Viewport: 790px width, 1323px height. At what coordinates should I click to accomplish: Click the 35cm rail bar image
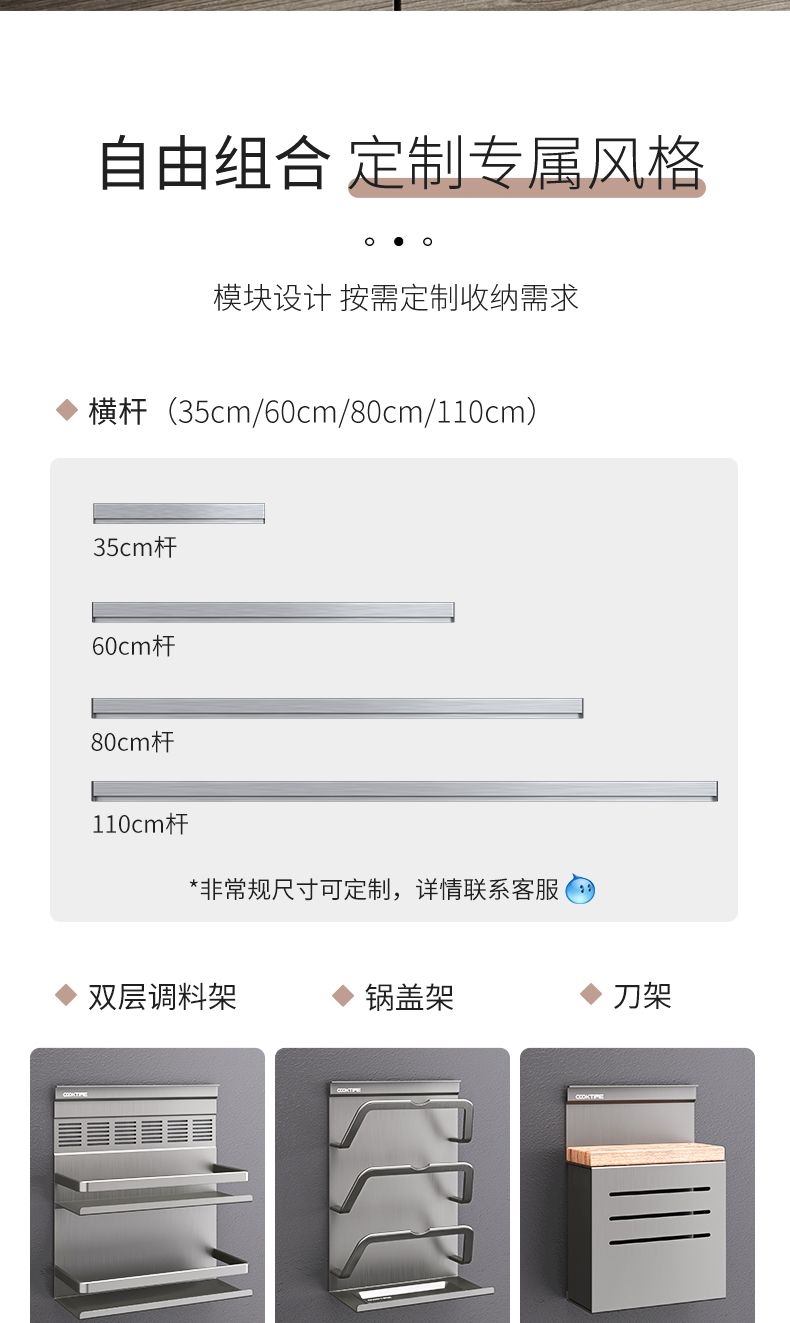(179, 513)
